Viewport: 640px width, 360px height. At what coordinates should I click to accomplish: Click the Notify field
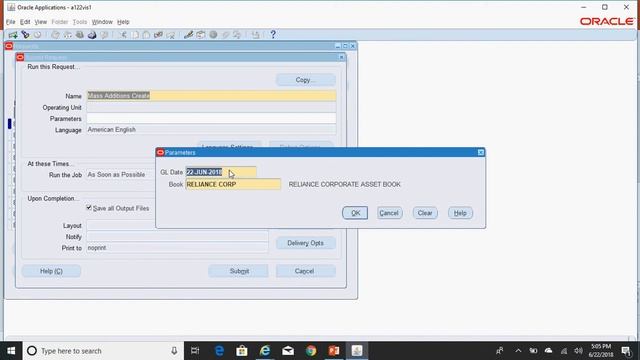[177, 236]
